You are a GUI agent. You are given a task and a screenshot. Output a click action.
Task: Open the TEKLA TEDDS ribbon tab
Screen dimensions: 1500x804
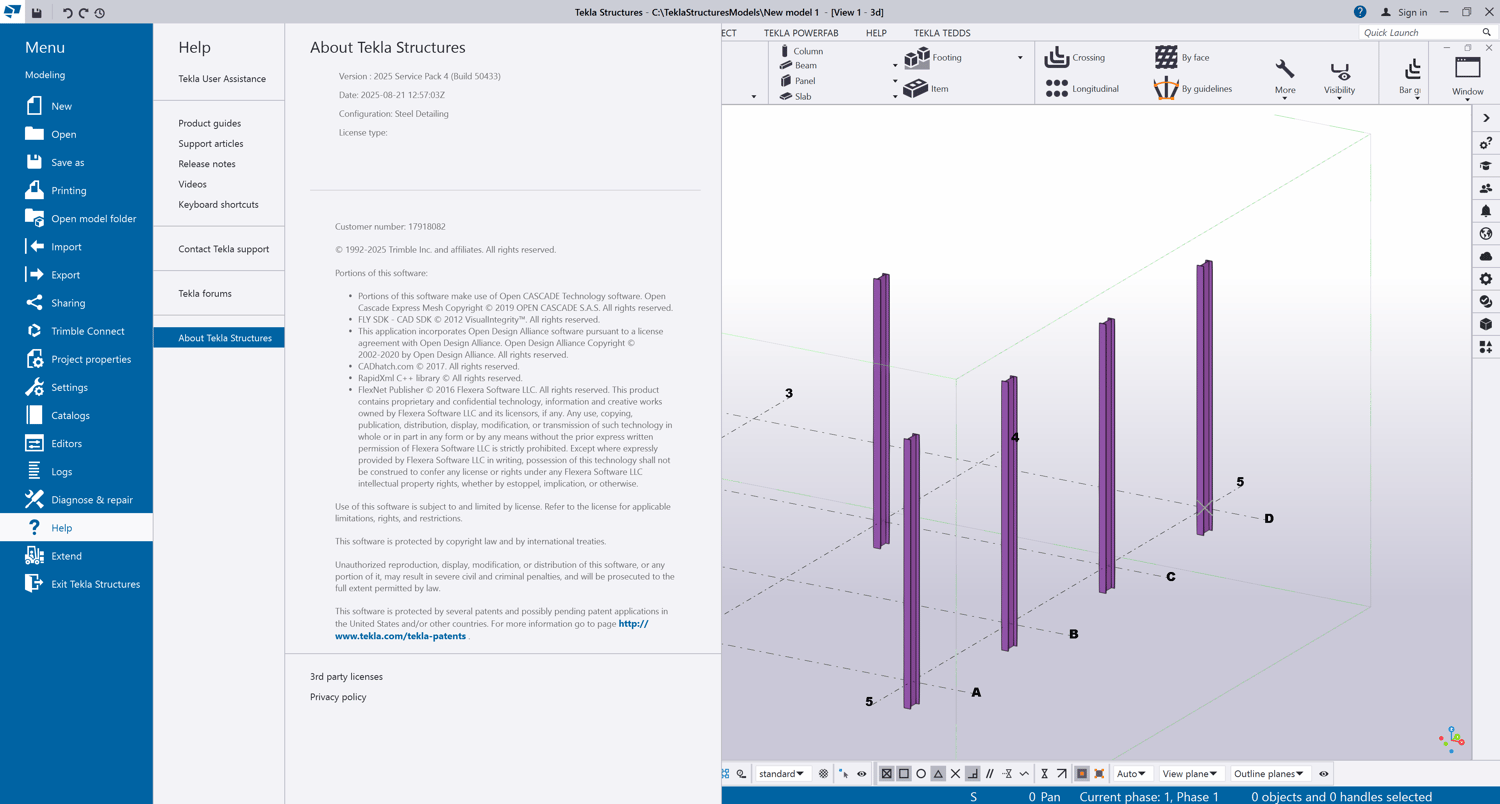point(942,33)
